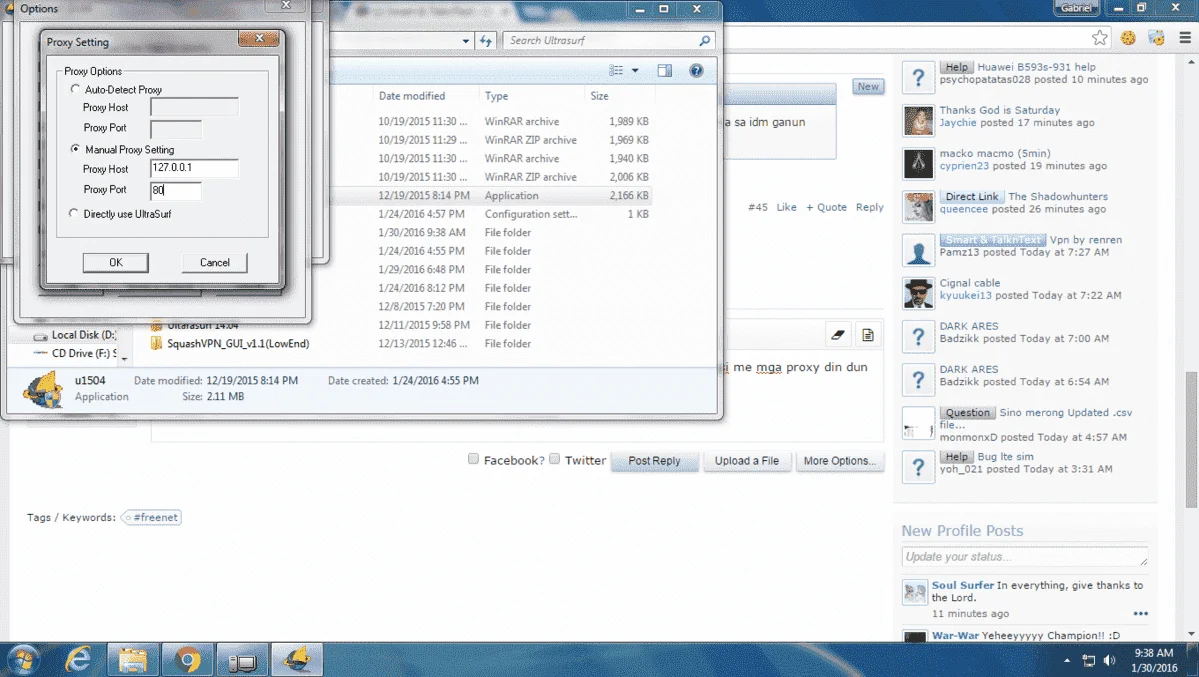This screenshot has height=677, width=1199.
Task: Open File Explorer from taskbar
Action: (132, 659)
